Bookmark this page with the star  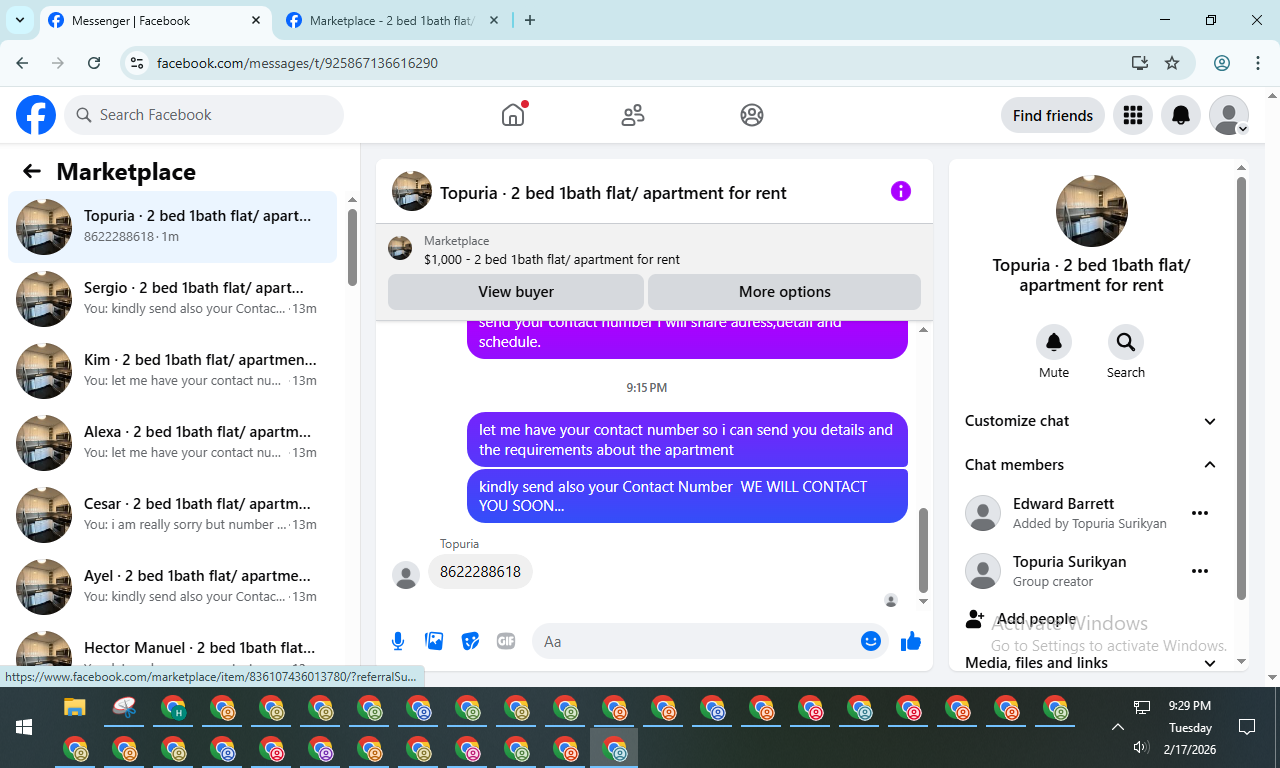click(1172, 63)
